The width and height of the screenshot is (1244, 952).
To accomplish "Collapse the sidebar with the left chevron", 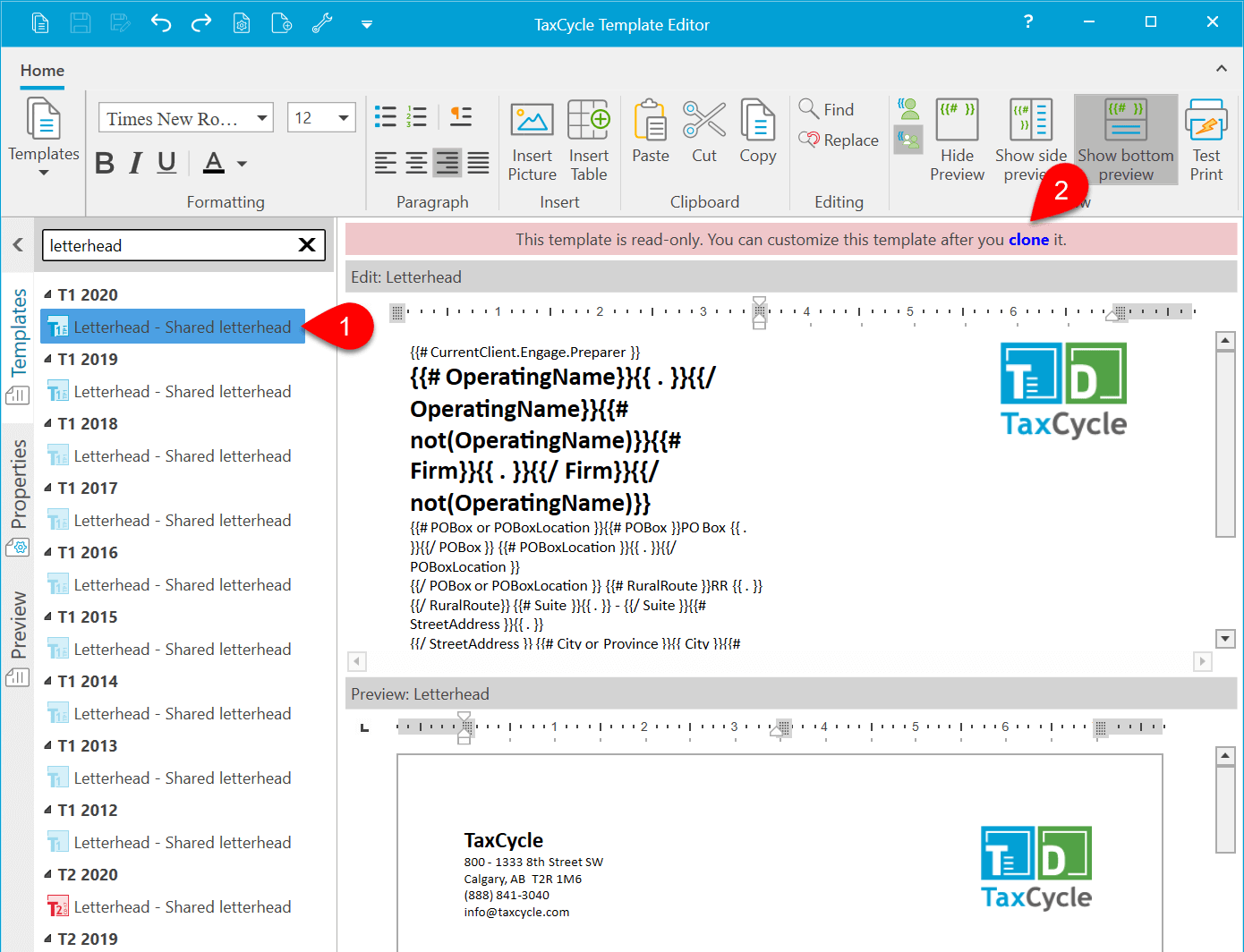I will pyautogui.click(x=18, y=244).
